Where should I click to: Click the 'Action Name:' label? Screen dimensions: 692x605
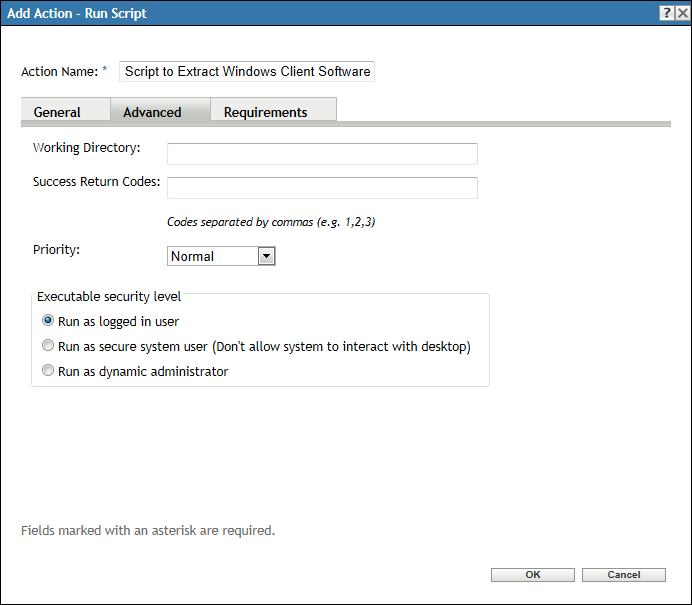click(x=60, y=71)
